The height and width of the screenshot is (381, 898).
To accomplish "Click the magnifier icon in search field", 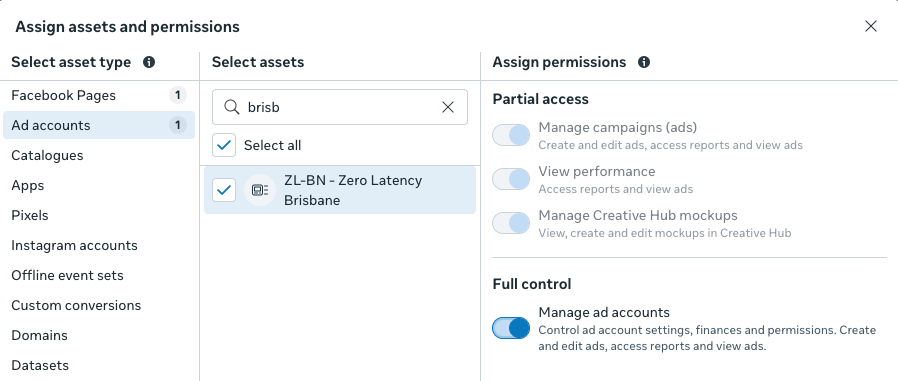I will [231, 107].
